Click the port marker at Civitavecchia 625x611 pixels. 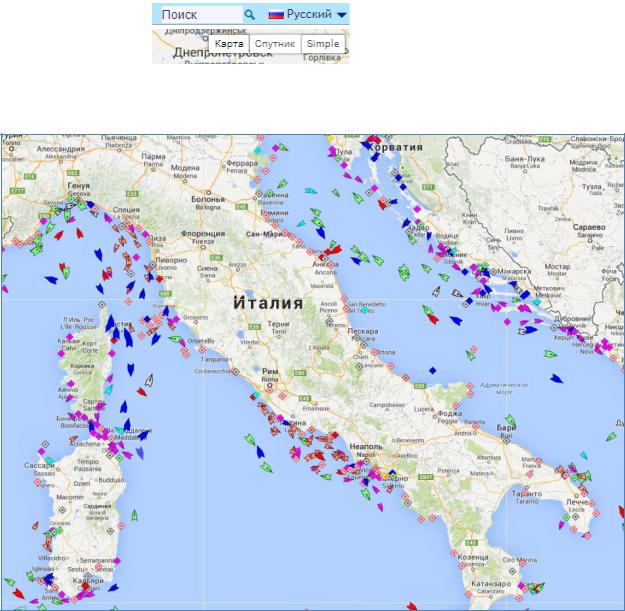236,372
